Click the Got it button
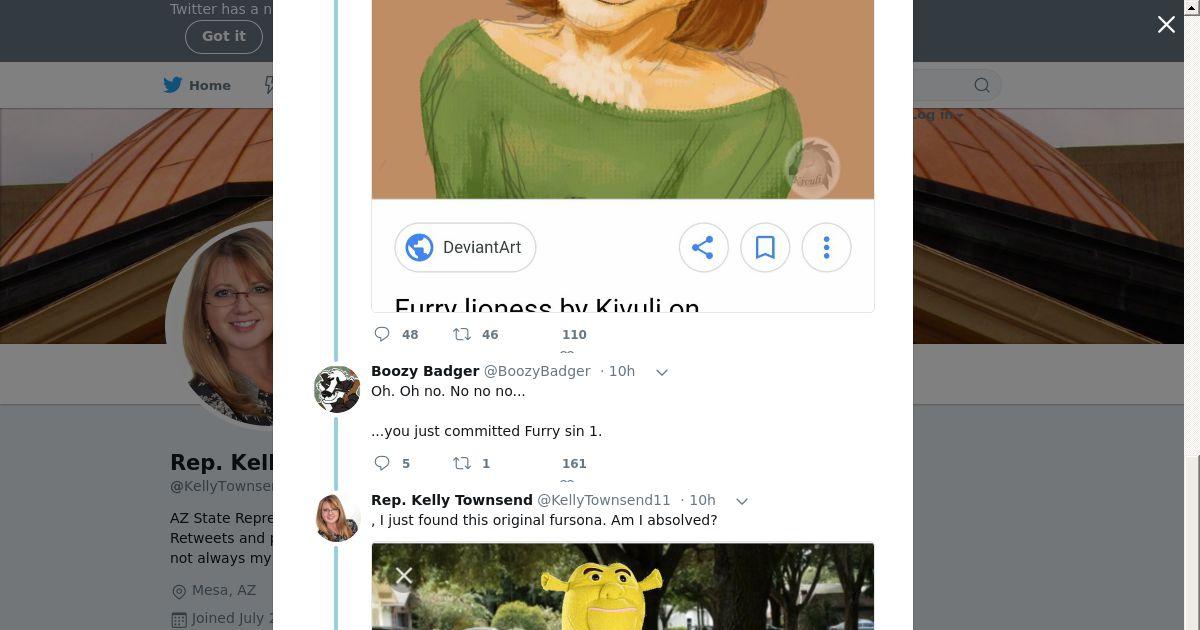The width and height of the screenshot is (1200, 630). point(223,36)
